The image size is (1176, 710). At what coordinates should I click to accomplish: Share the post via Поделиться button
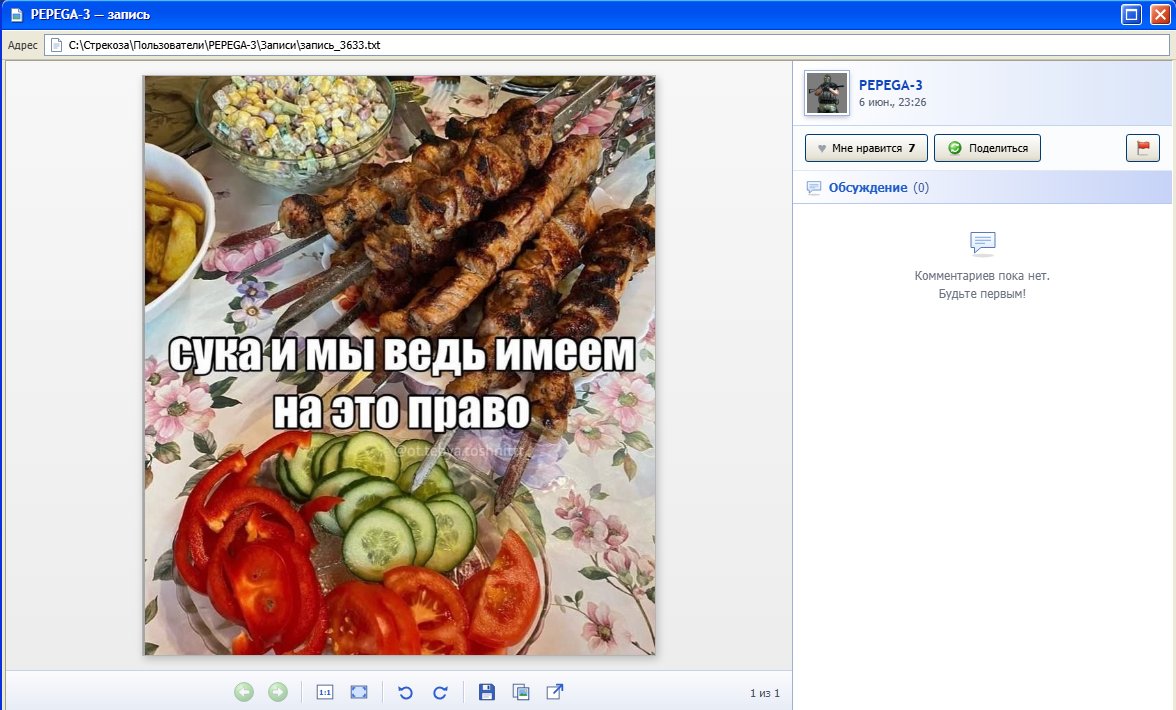987,148
